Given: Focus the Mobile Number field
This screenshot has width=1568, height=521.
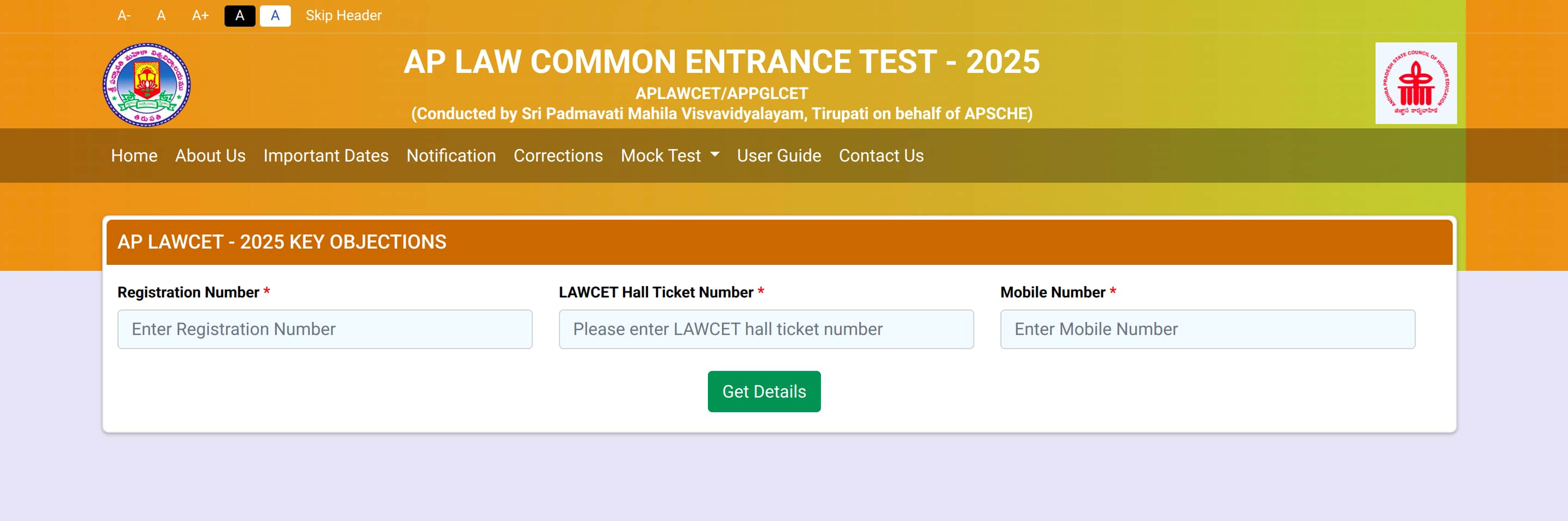Looking at the screenshot, I should point(1207,329).
